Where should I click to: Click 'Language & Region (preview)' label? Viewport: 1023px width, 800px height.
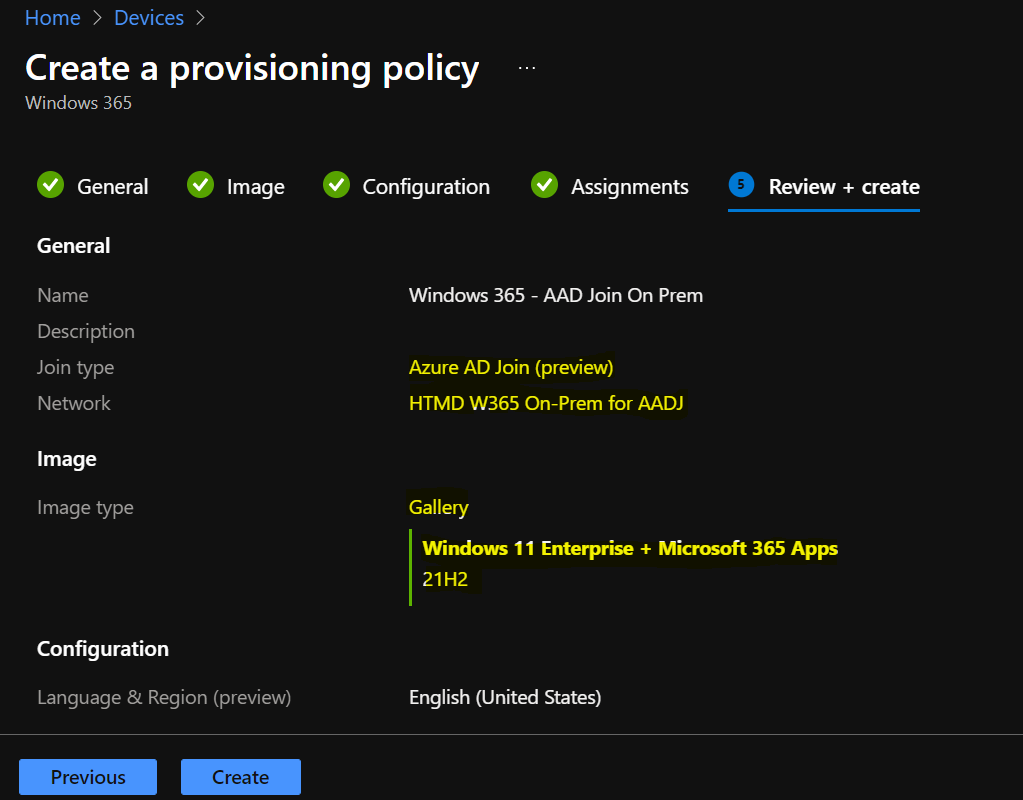tap(164, 697)
